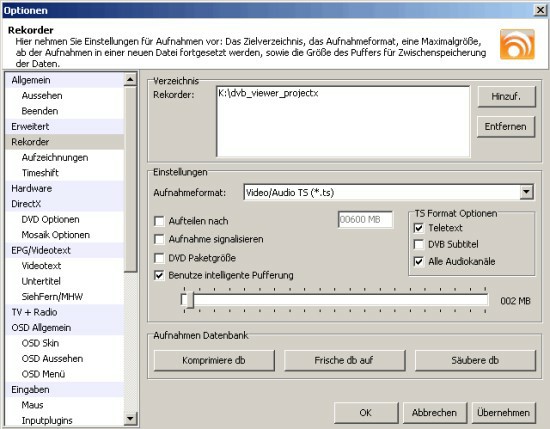Disable Benutze intelligente Pufferung

coord(159,275)
